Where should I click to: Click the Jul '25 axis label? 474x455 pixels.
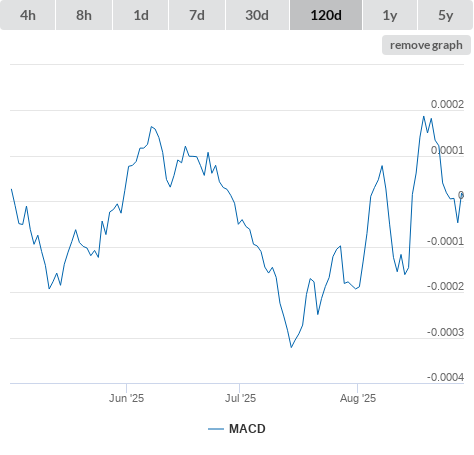(240, 398)
